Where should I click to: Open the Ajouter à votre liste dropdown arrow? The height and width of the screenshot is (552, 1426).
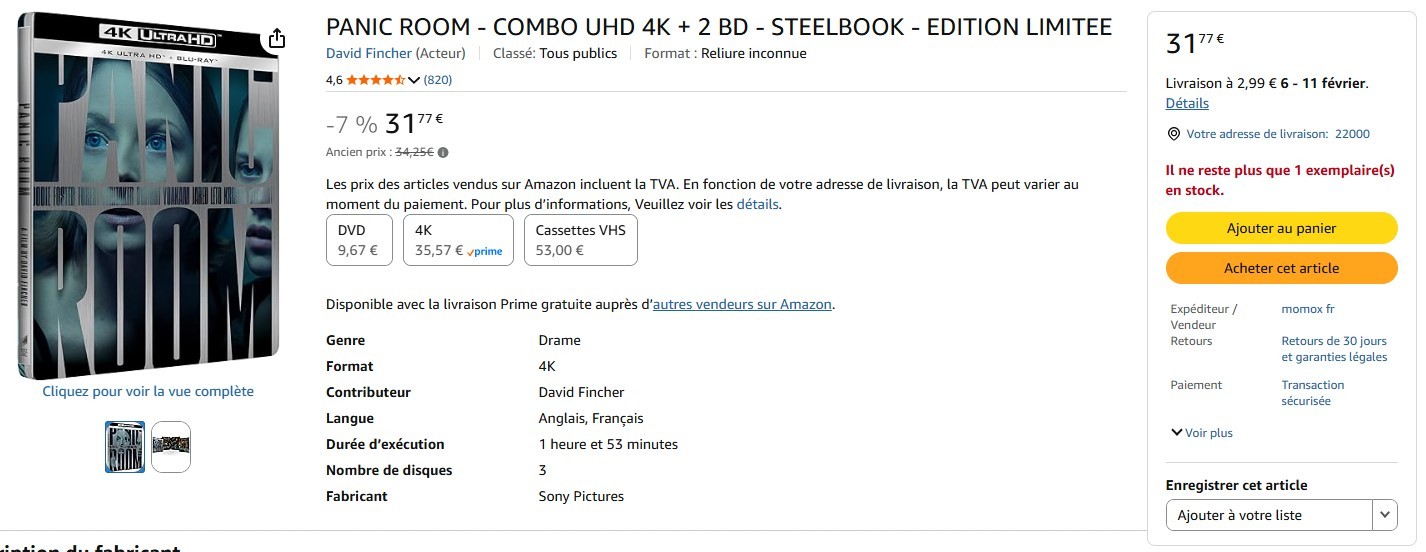coord(1385,515)
